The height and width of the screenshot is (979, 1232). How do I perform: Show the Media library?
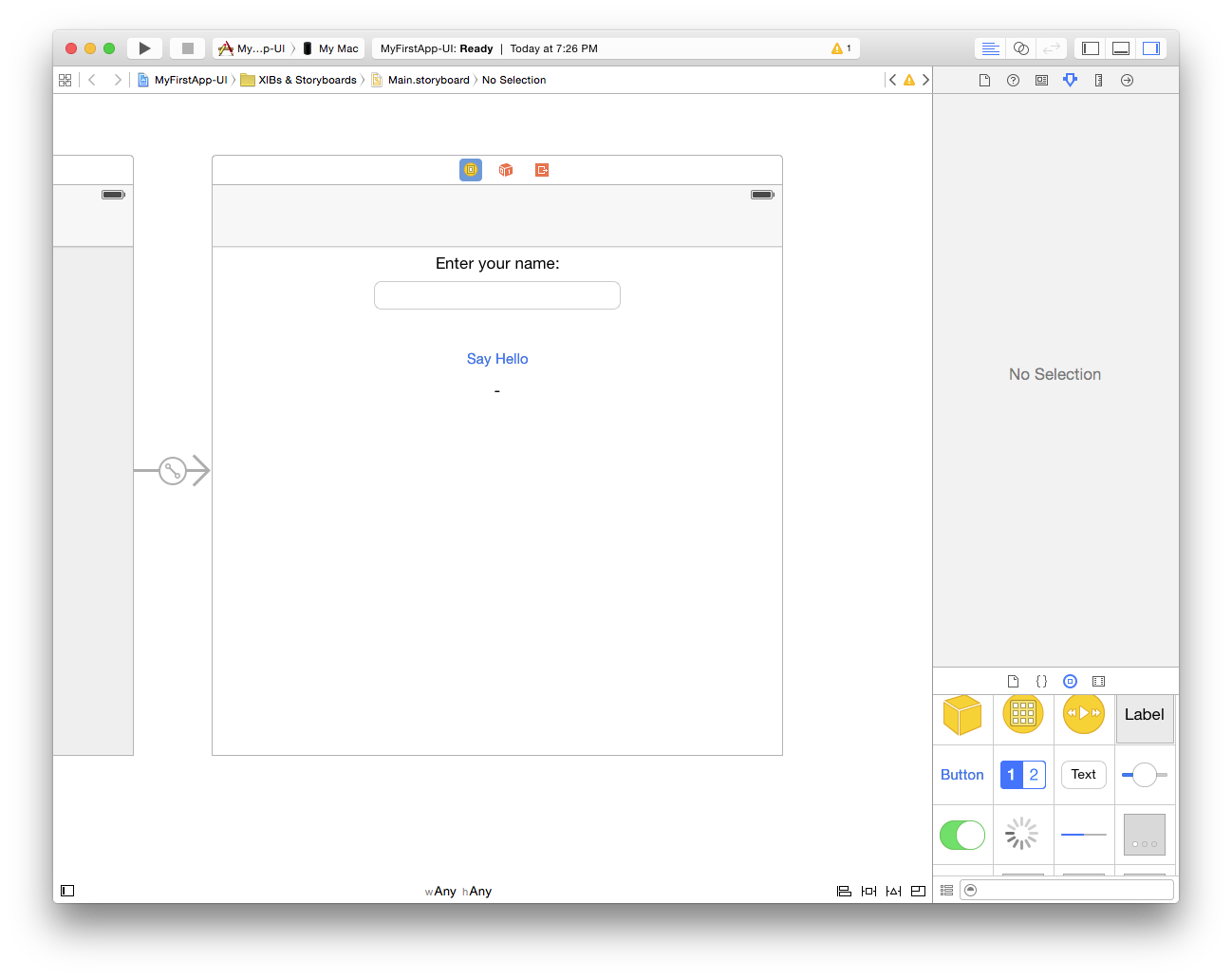(1098, 681)
